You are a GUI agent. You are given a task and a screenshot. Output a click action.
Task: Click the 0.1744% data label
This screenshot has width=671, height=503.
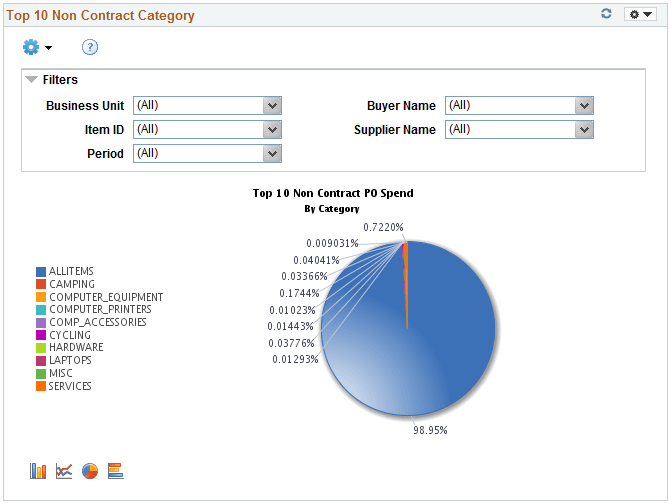300,293
